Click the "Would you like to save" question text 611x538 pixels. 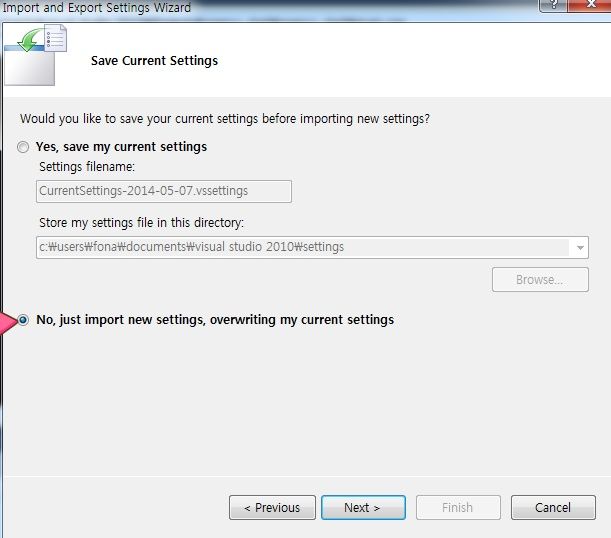pos(225,118)
